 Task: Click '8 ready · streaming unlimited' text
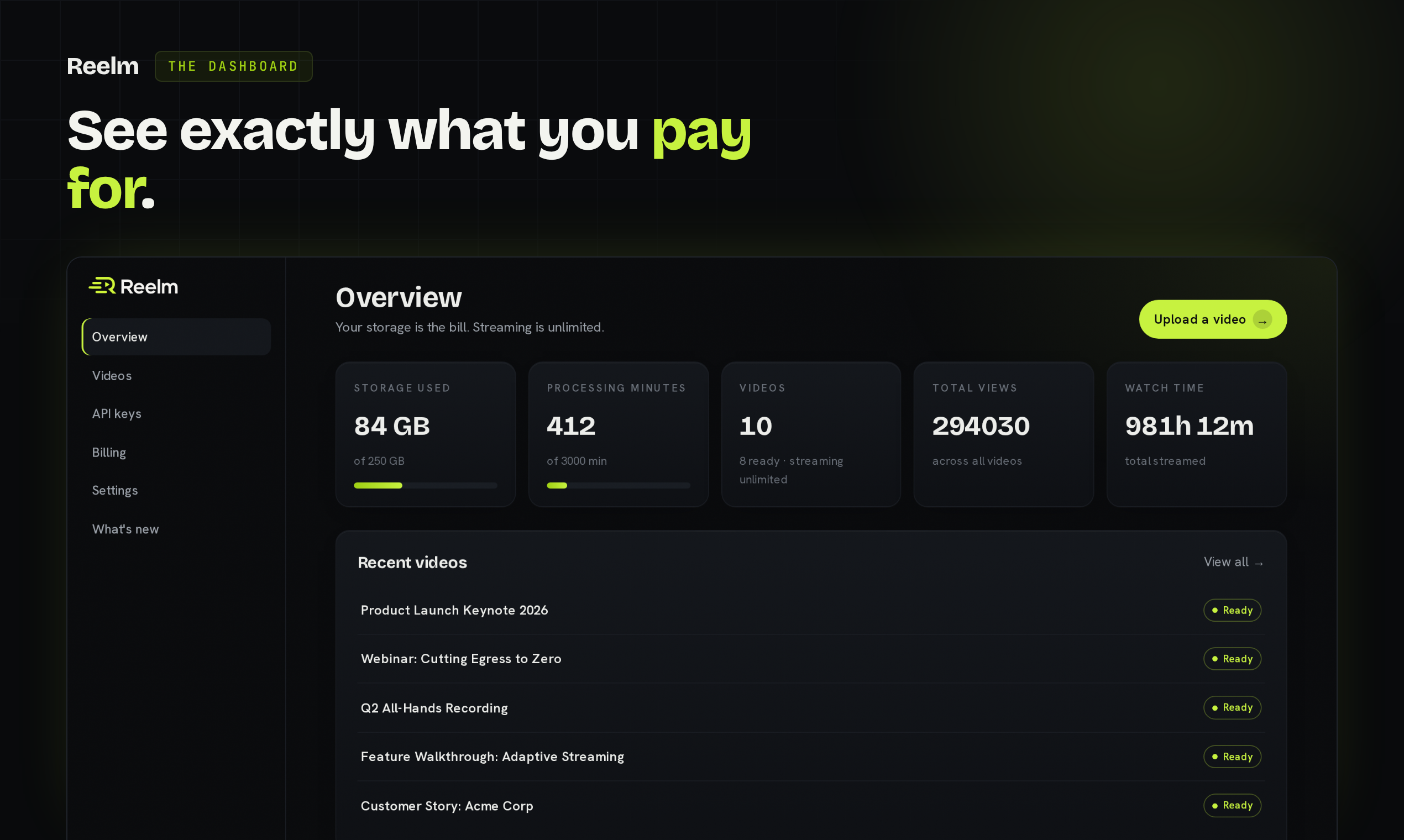791,470
